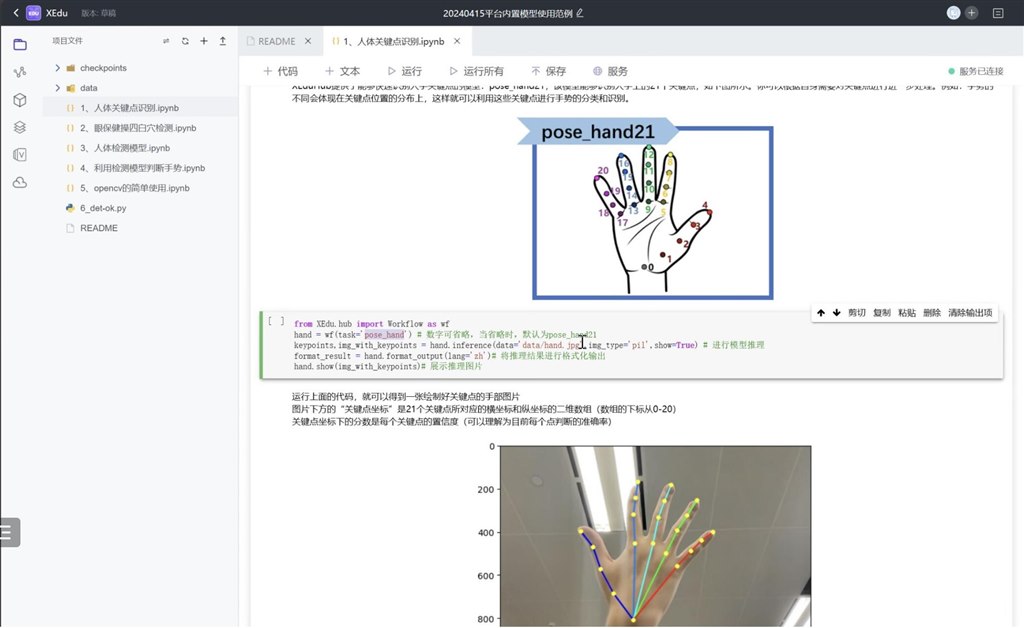Save the notebook with 保存

pos(549,71)
